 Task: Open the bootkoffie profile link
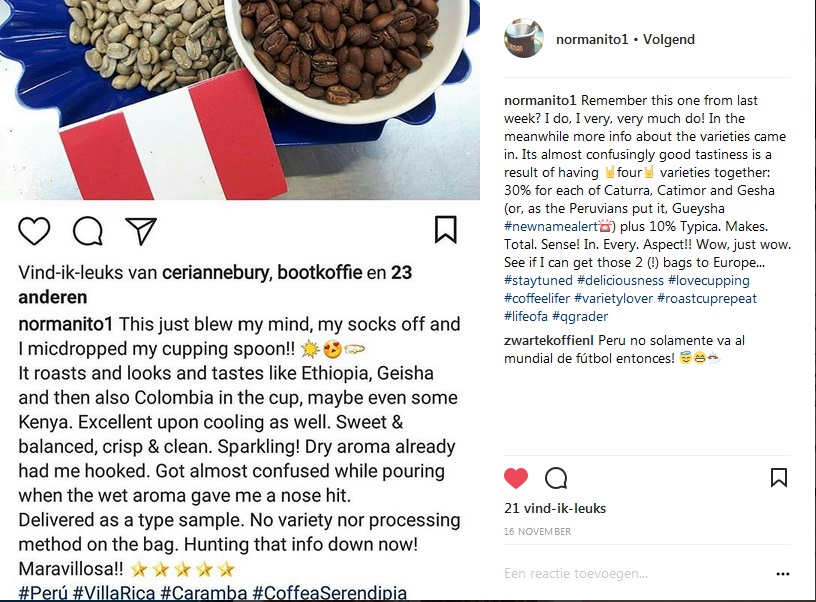click(320, 272)
